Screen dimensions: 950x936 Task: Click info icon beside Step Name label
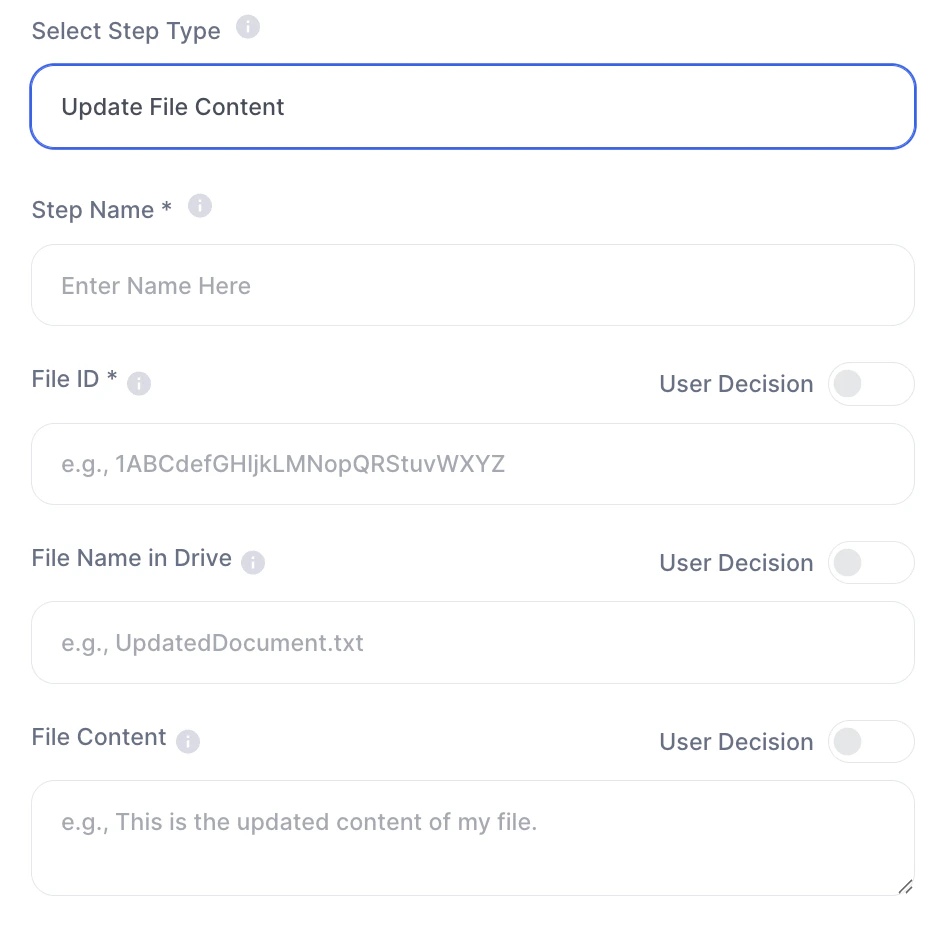(x=200, y=206)
